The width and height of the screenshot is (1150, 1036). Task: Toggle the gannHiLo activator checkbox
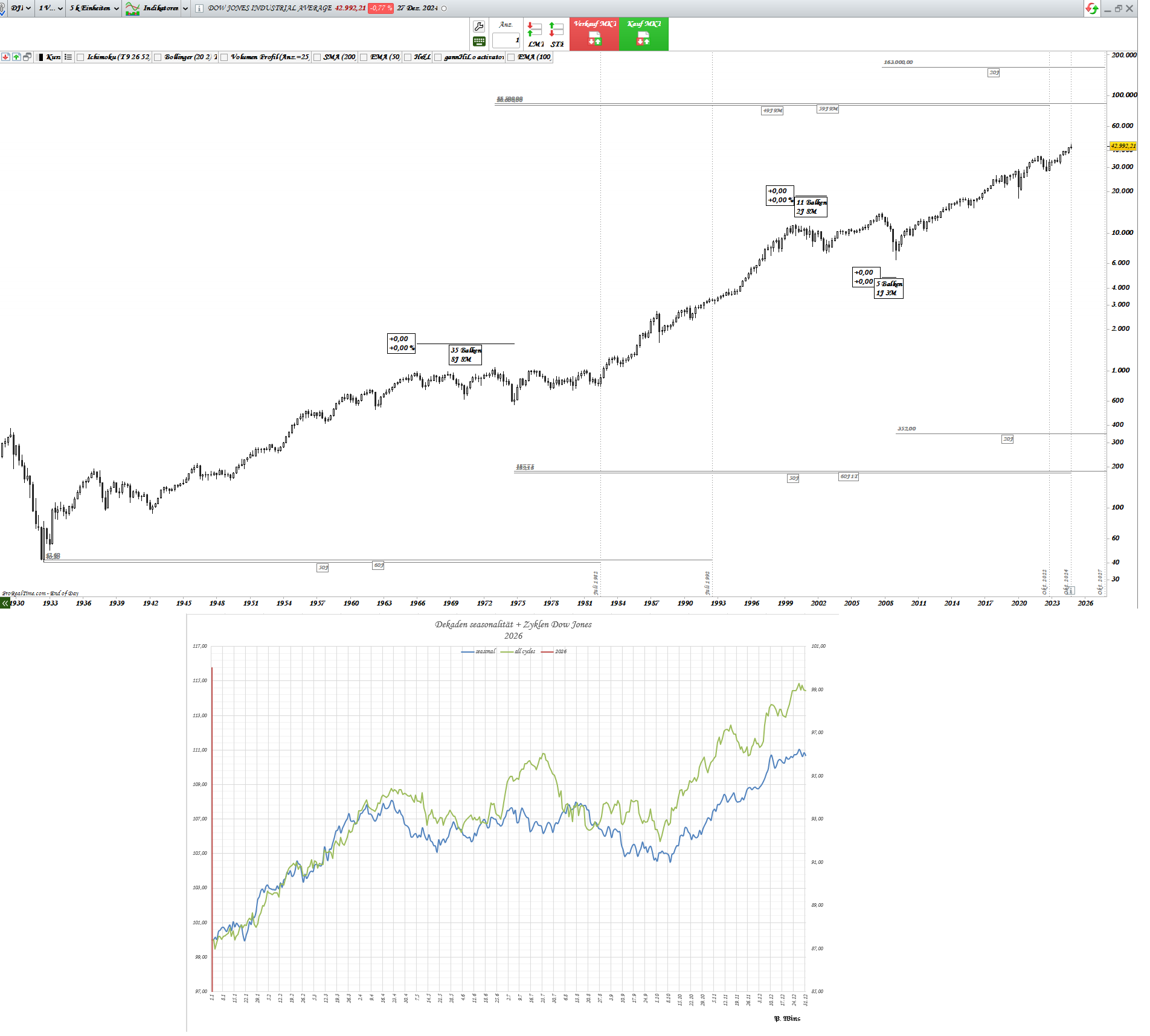(x=438, y=57)
